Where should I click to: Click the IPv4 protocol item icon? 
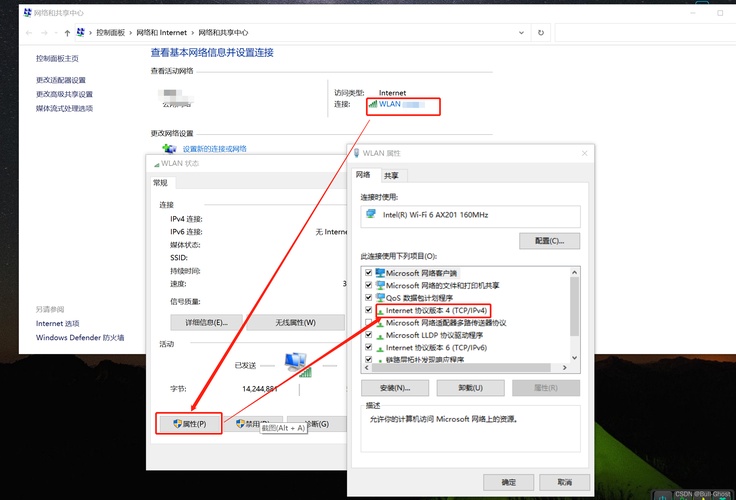[380, 310]
